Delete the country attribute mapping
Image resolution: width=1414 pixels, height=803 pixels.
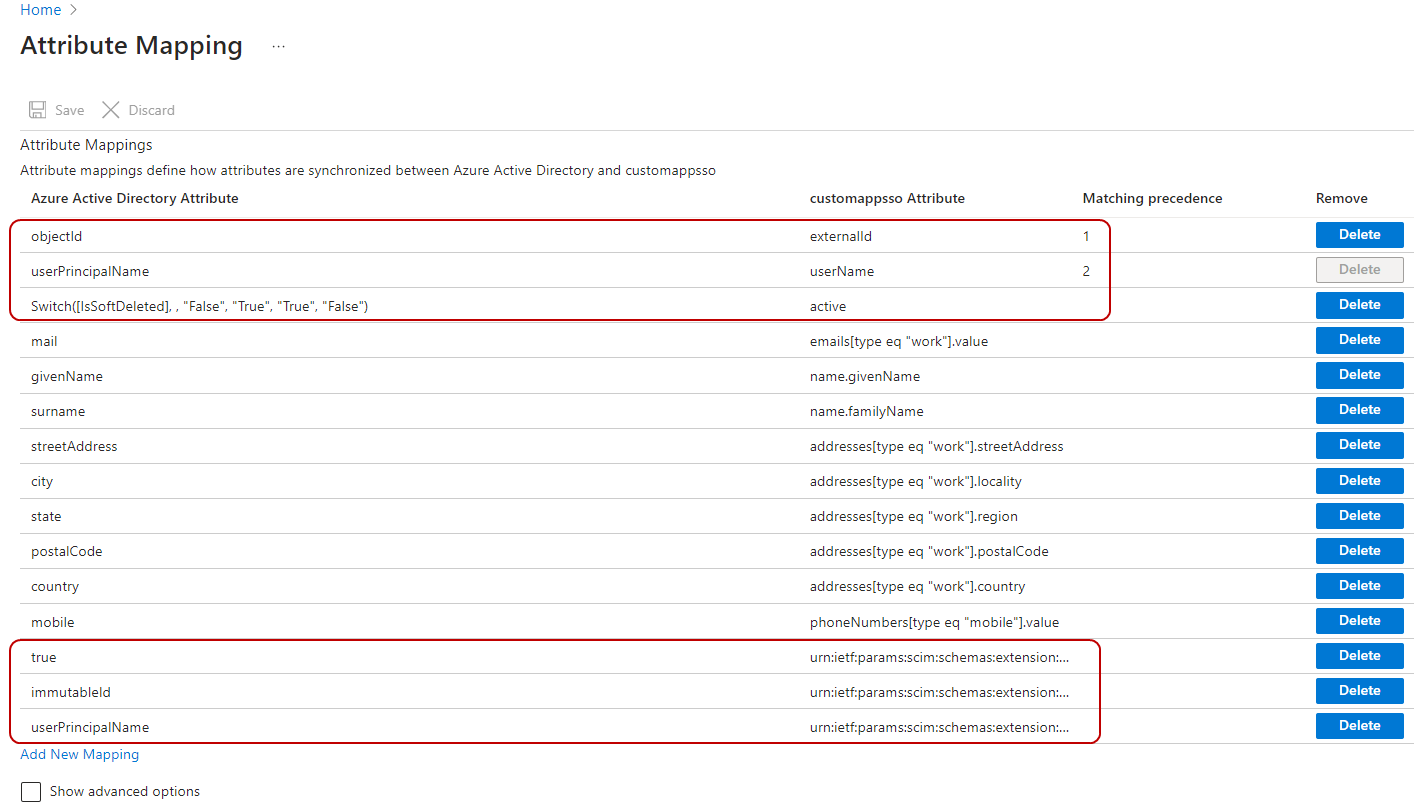[x=1359, y=586]
